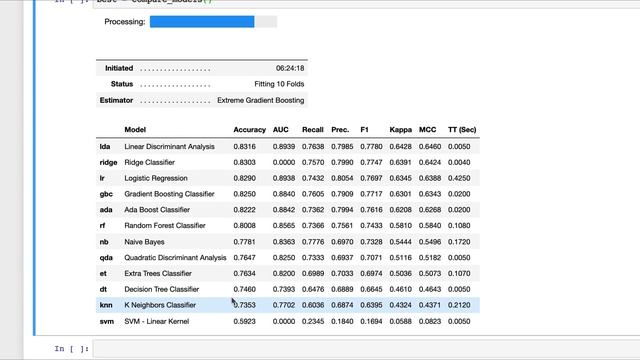The width and height of the screenshot is (640, 360).
Task: Click the empty notebook input cell
Action: coord(366,349)
